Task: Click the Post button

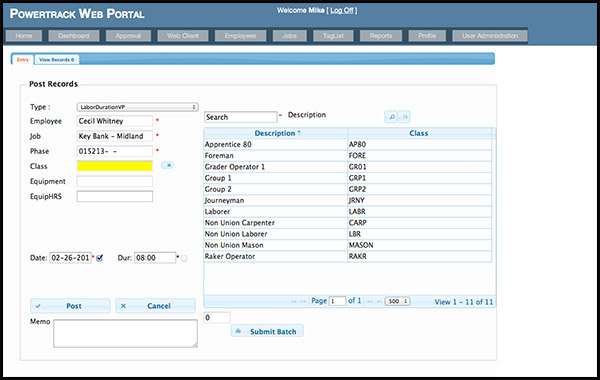Action: 70,306
